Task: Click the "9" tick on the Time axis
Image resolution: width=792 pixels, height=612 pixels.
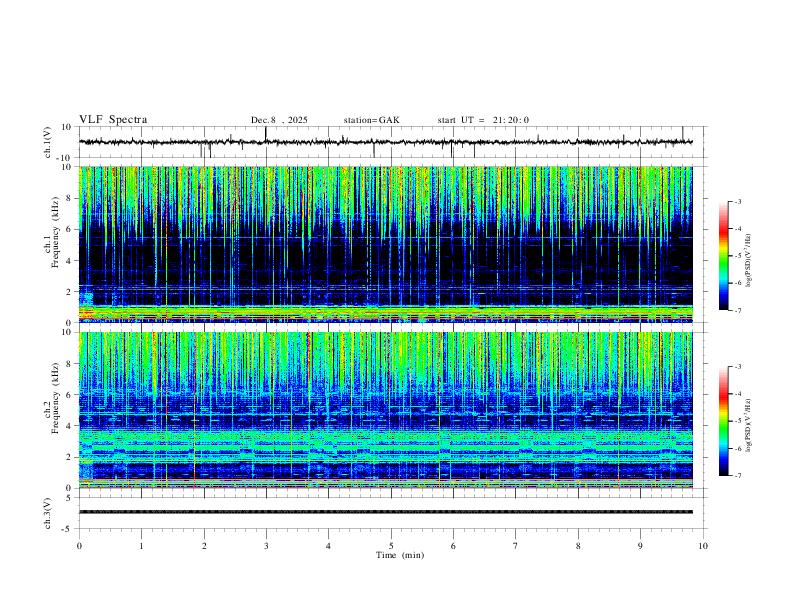Action: point(640,546)
